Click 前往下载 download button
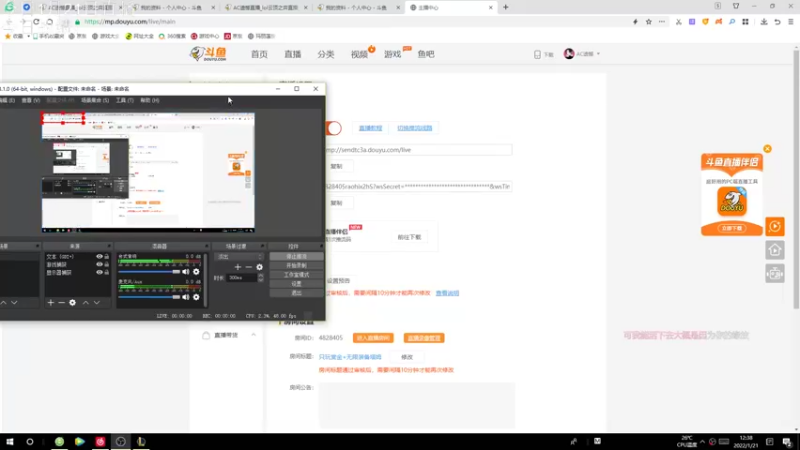The image size is (800, 450). tap(409, 237)
